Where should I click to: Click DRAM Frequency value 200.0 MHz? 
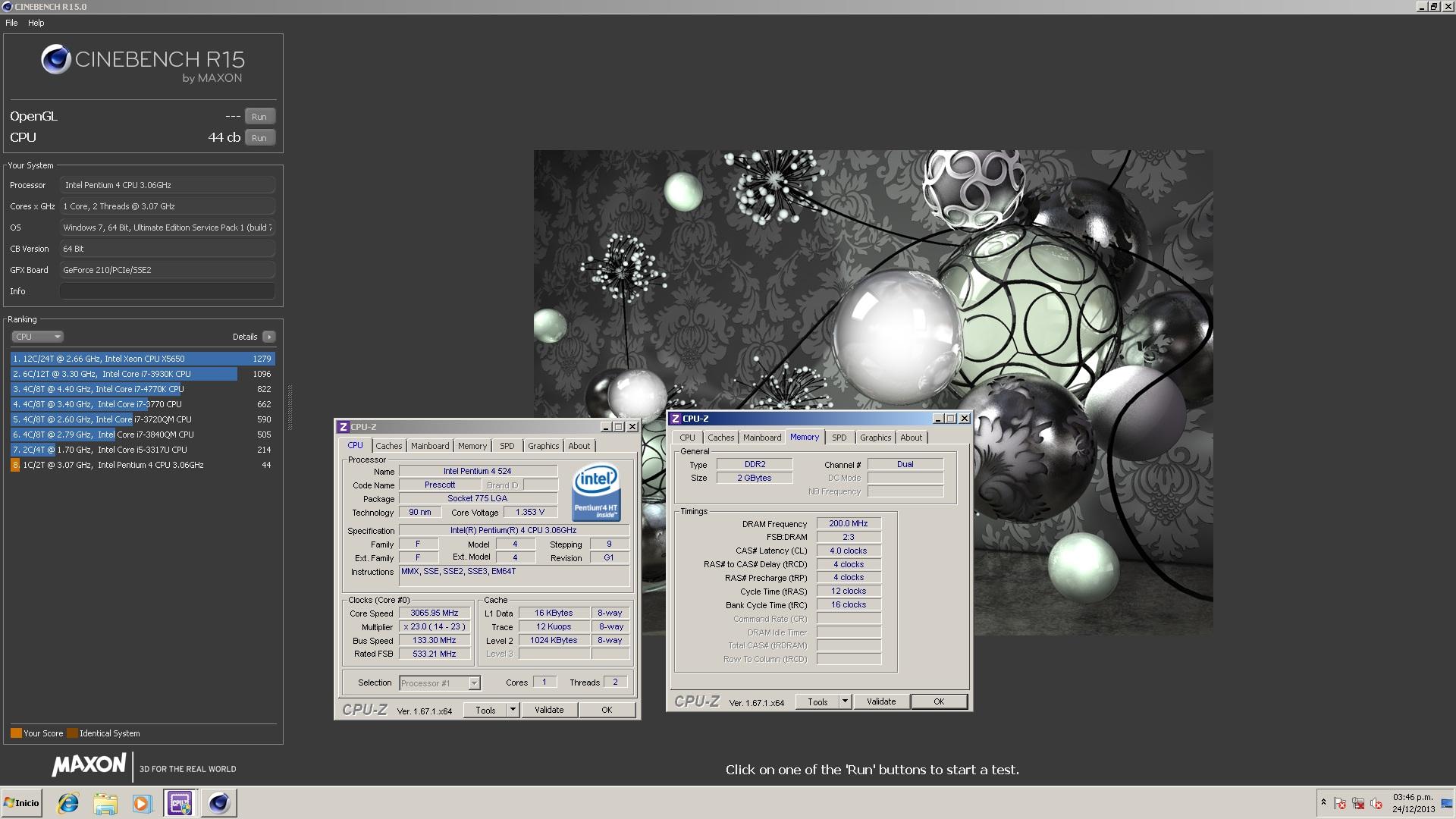click(x=849, y=523)
